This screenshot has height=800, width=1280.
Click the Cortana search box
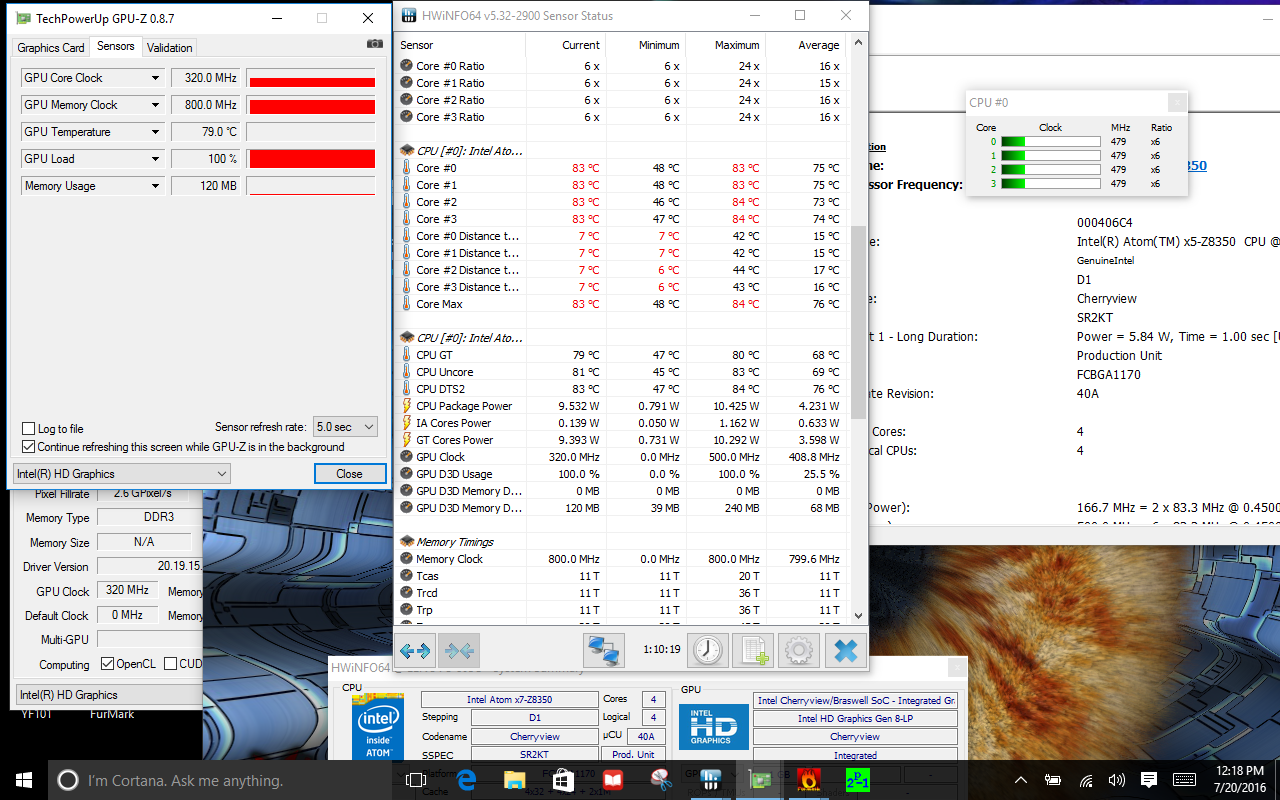(x=220, y=780)
